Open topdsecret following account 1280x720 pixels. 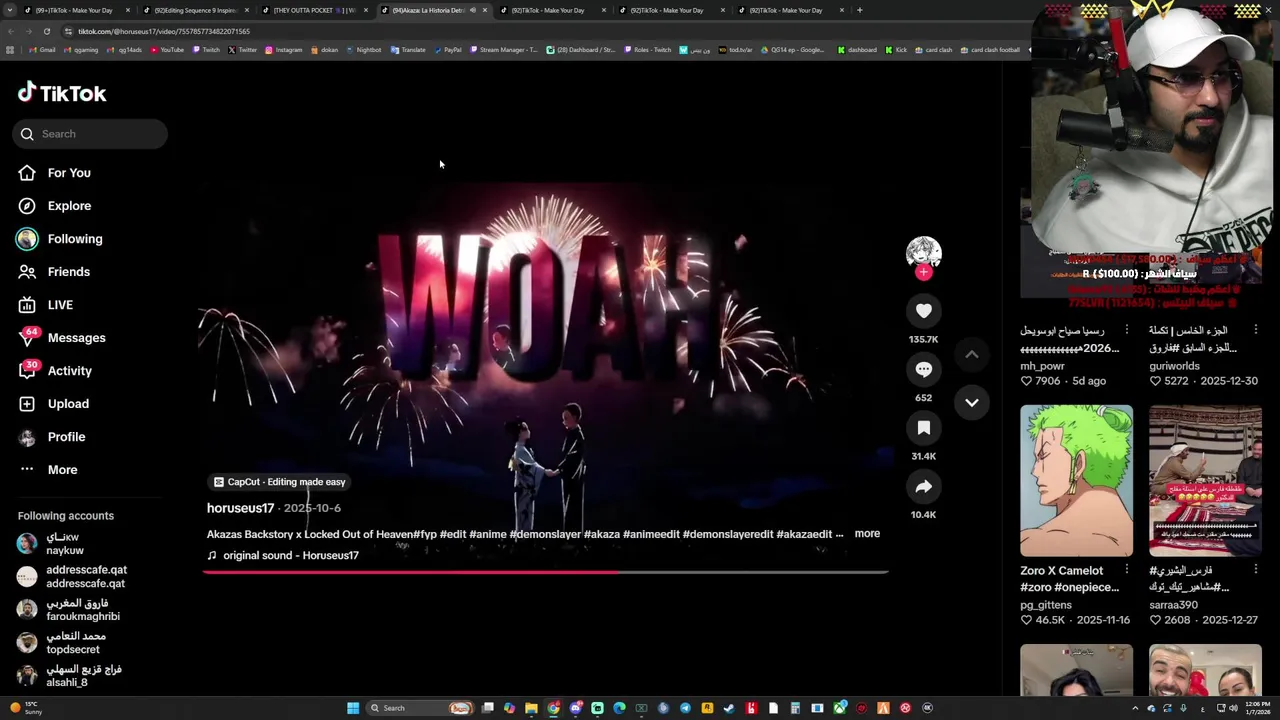[62, 643]
